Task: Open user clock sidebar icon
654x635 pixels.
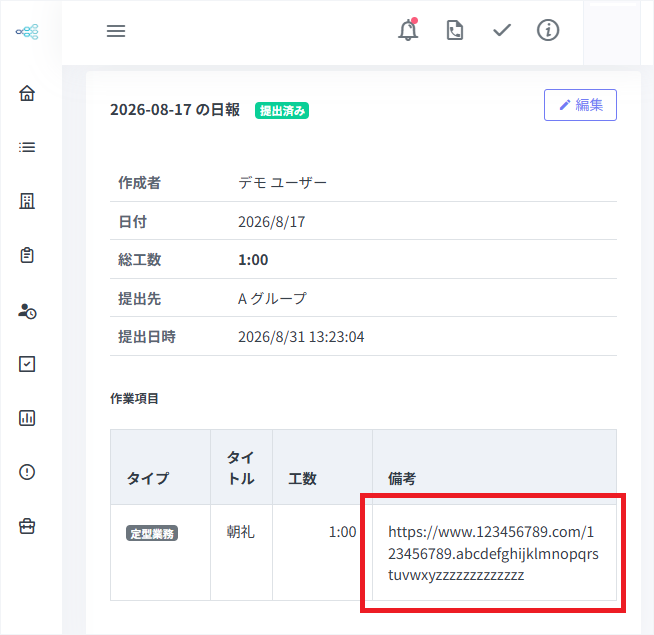Action: [x=27, y=311]
